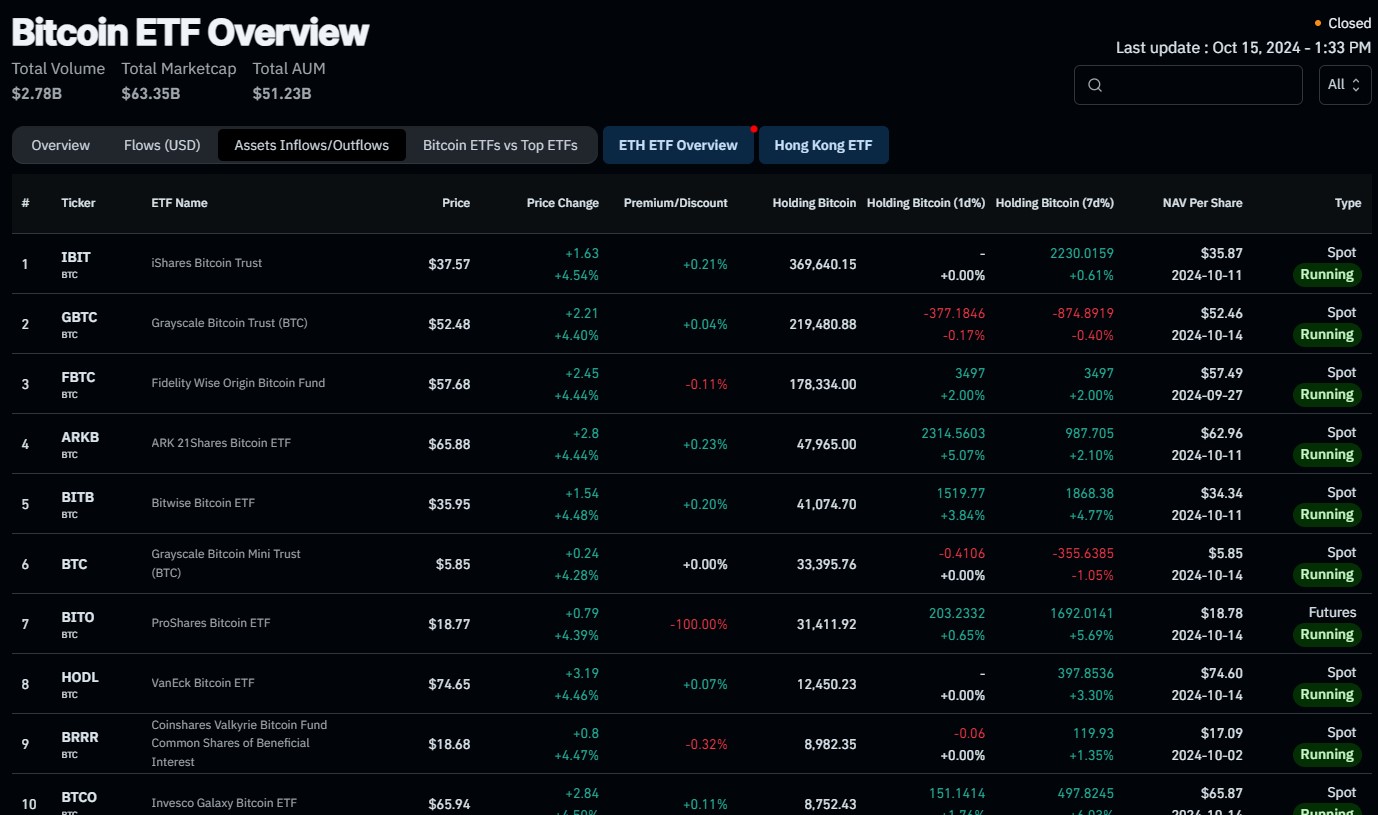The width and height of the screenshot is (1378, 815).
Task: Click 'Grayscale Bitcoin Mini Trust' name
Action: 226,563
